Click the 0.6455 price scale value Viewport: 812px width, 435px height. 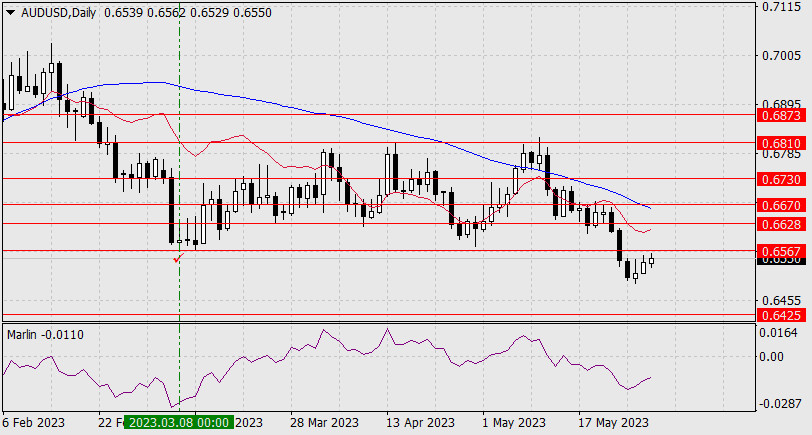(781, 301)
